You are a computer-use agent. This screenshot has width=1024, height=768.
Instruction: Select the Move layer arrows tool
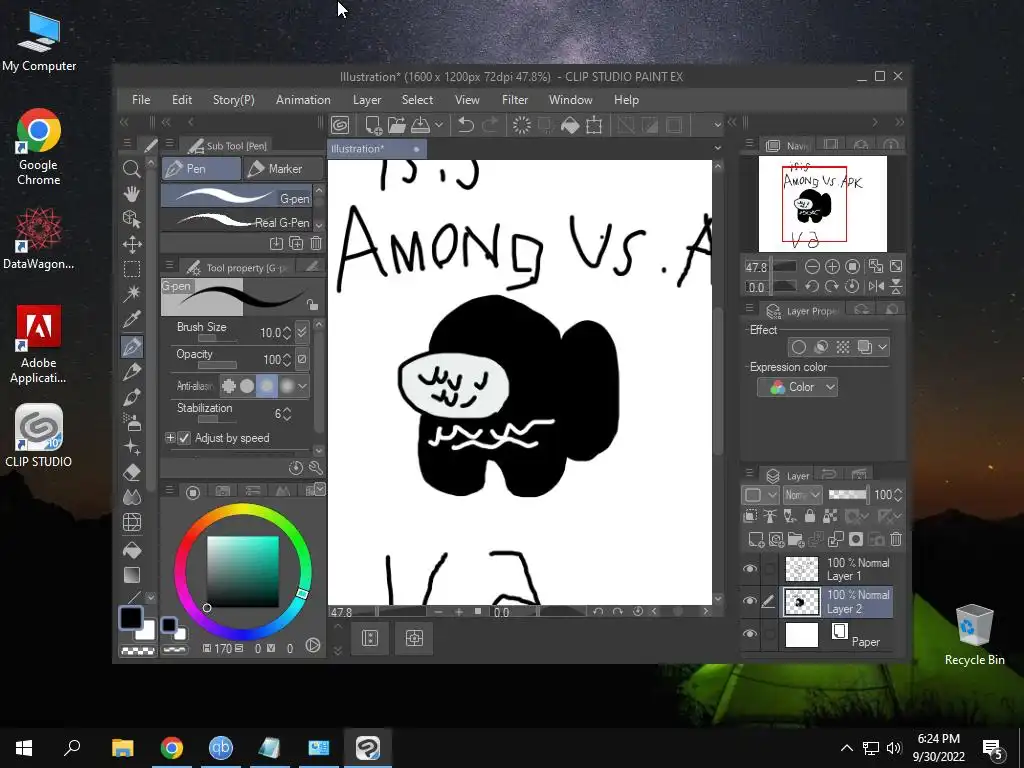pos(132,244)
